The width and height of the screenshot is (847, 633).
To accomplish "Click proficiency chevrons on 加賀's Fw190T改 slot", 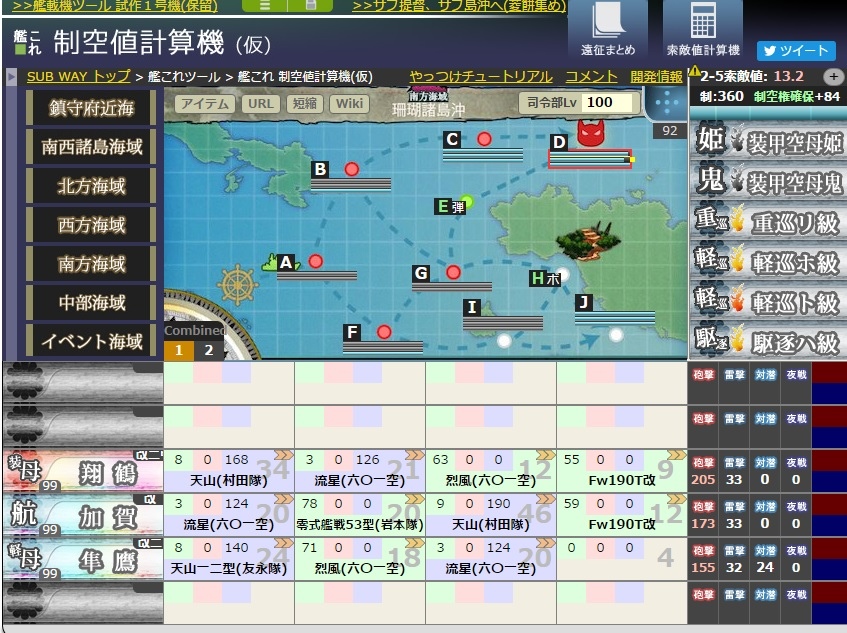I will point(677,499).
